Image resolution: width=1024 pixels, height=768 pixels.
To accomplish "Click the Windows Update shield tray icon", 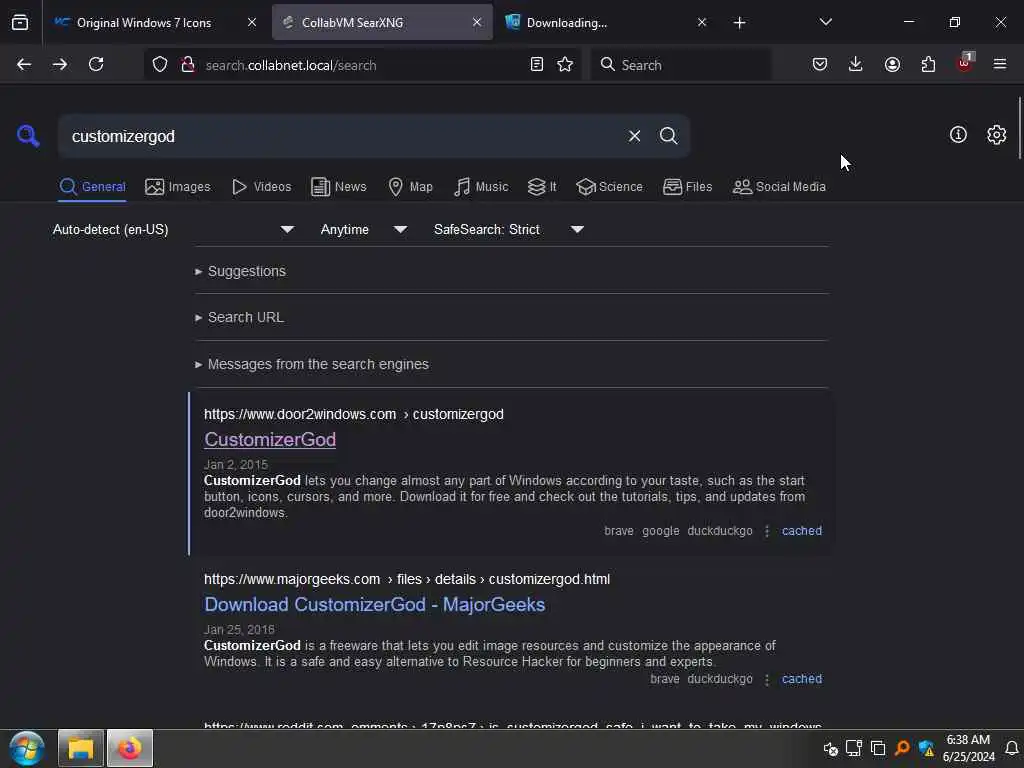I will coord(926,748).
